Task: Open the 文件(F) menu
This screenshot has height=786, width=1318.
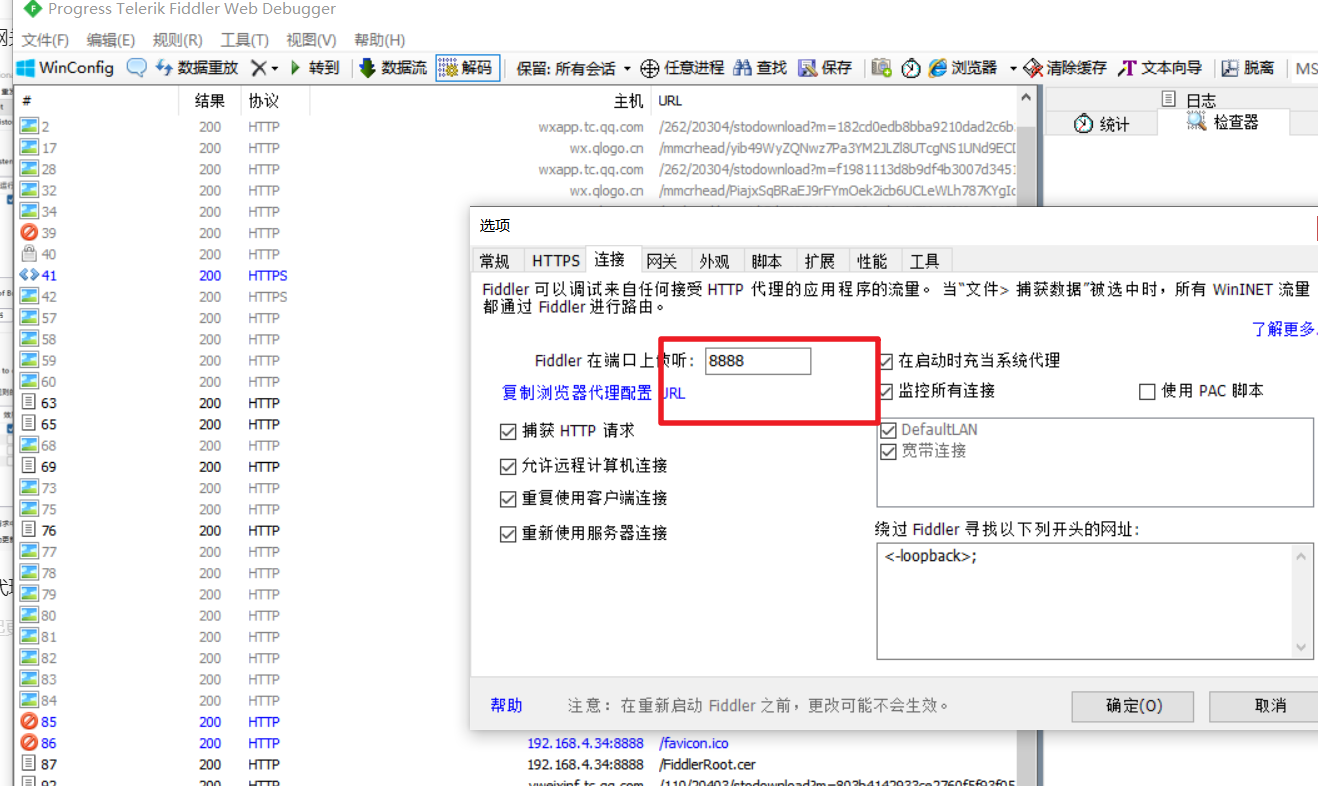Action: [x=45, y=40]
